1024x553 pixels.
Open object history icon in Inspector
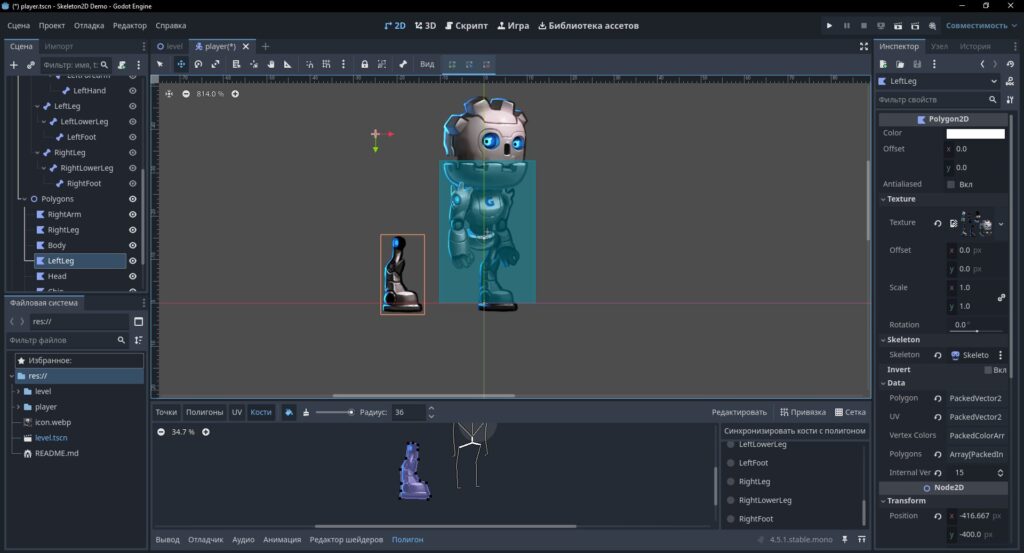tap(1010, 64)
